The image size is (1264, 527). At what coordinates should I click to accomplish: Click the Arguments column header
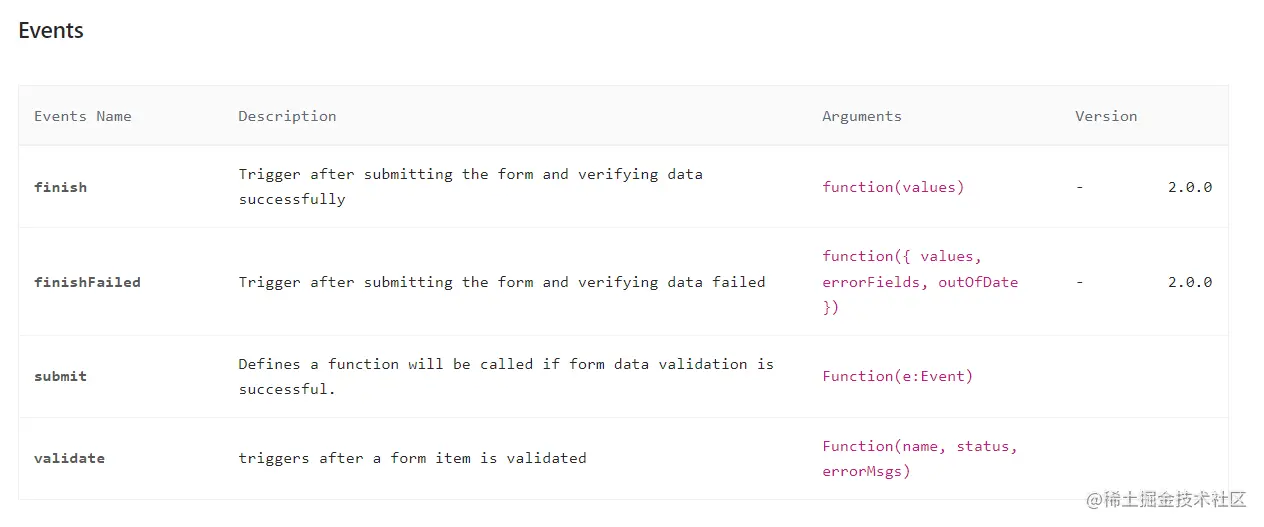(862, 116)
